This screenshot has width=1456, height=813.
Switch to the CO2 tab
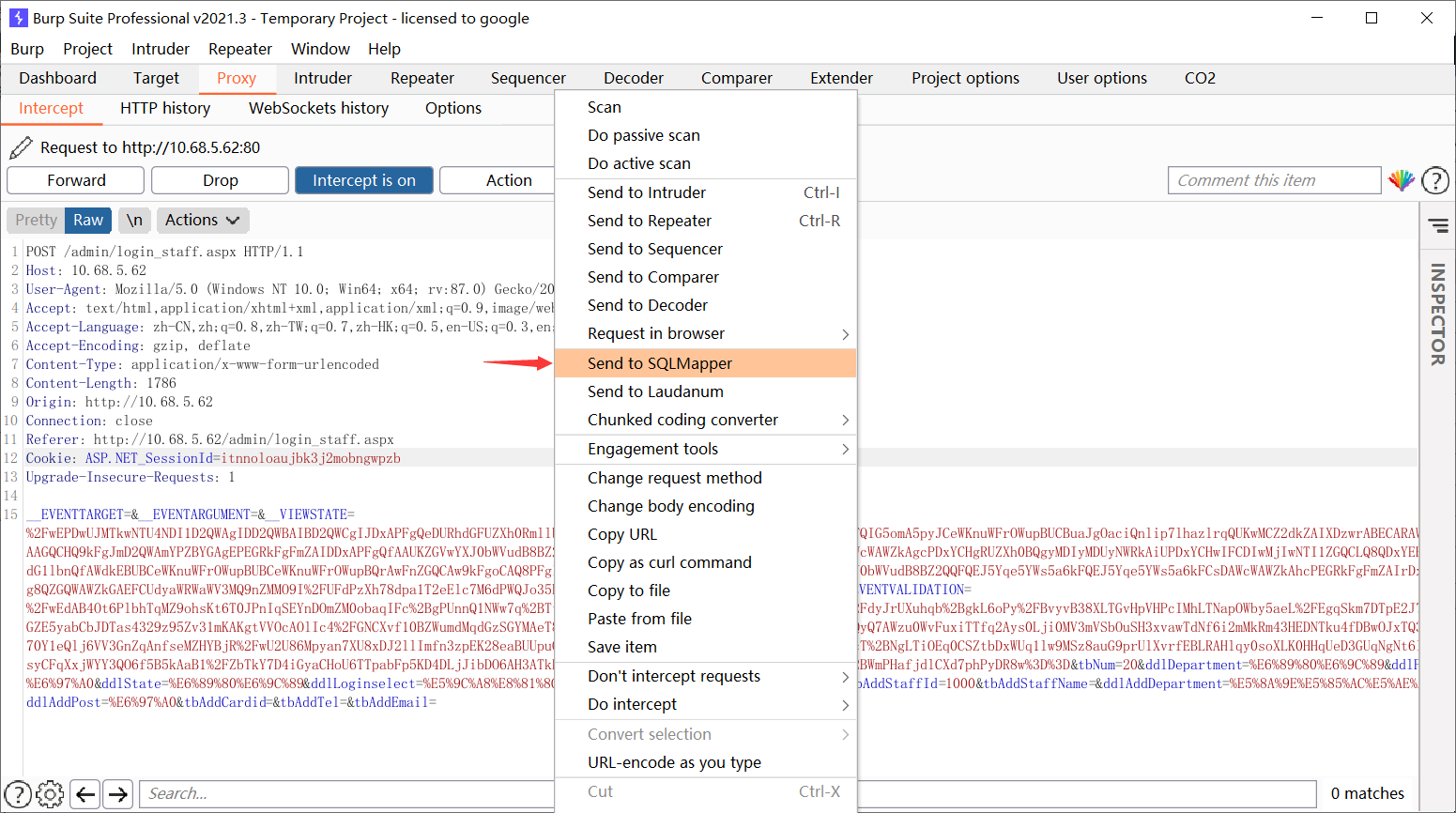coord(1201,78)
